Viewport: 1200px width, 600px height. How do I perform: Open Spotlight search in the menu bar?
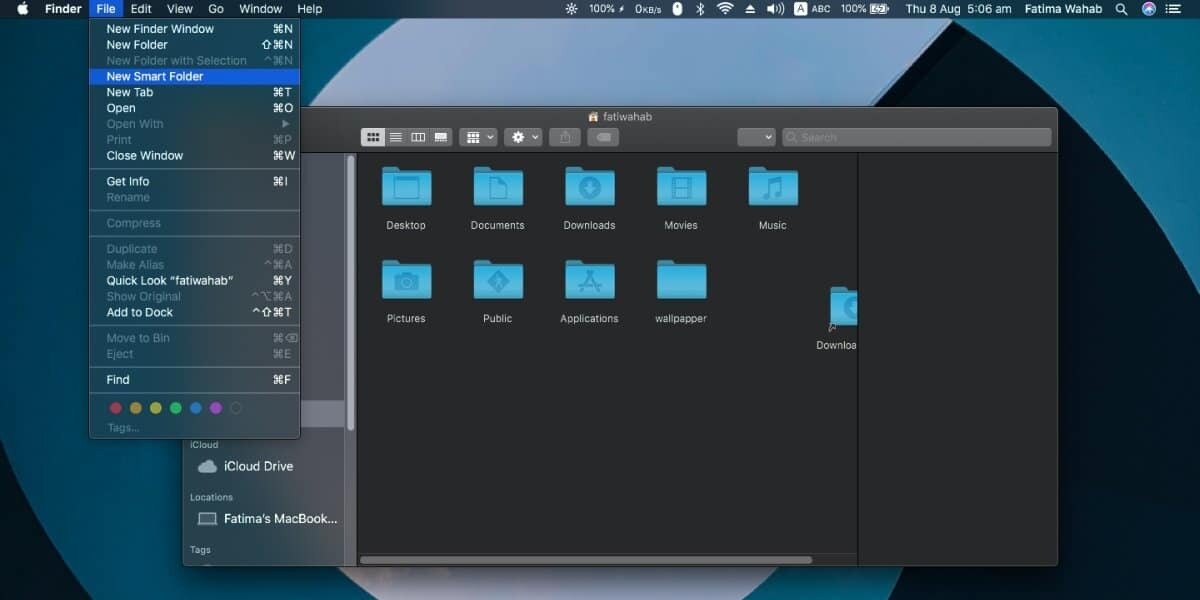coord(1121,9)
